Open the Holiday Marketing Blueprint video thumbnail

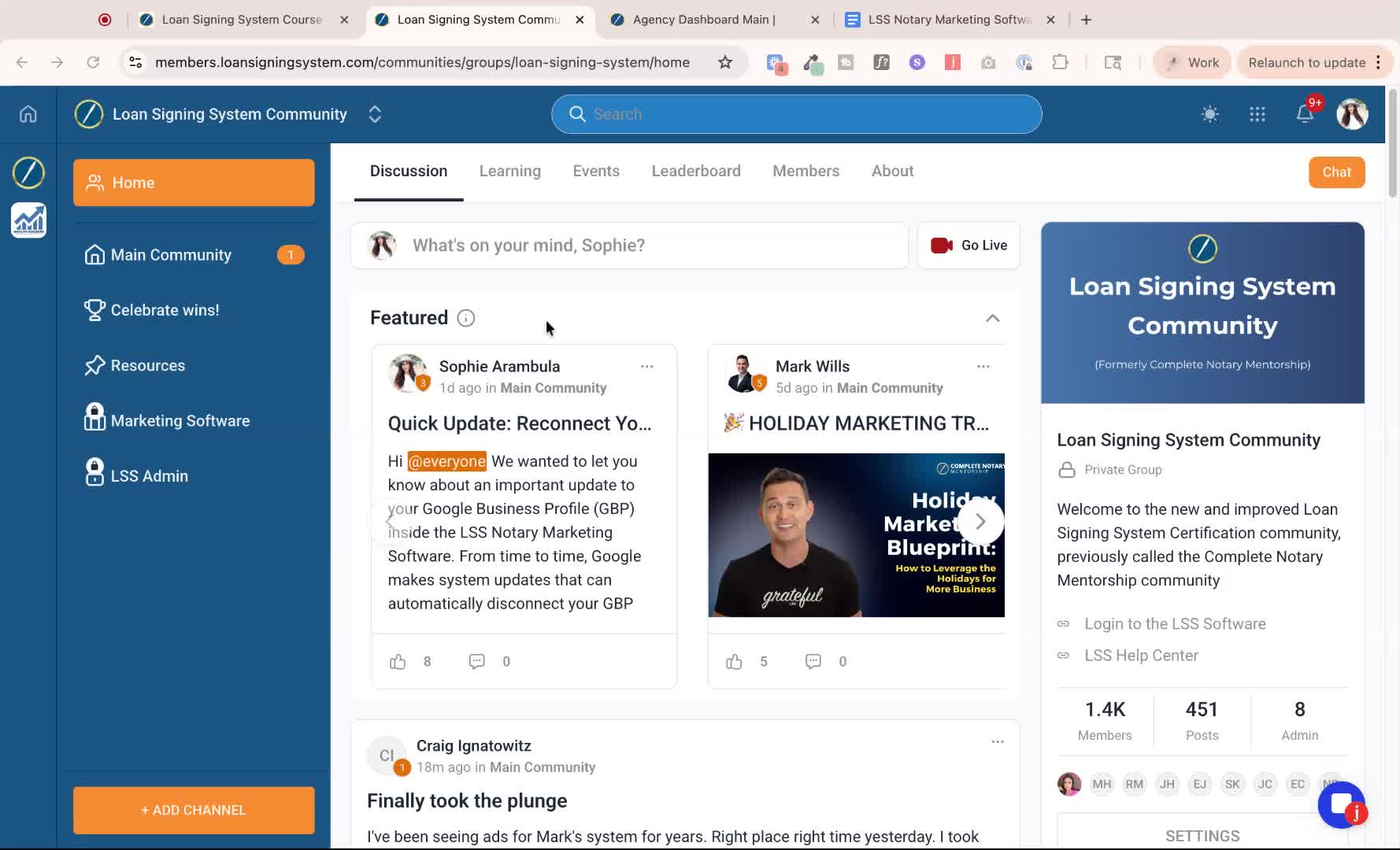point(856,535)
